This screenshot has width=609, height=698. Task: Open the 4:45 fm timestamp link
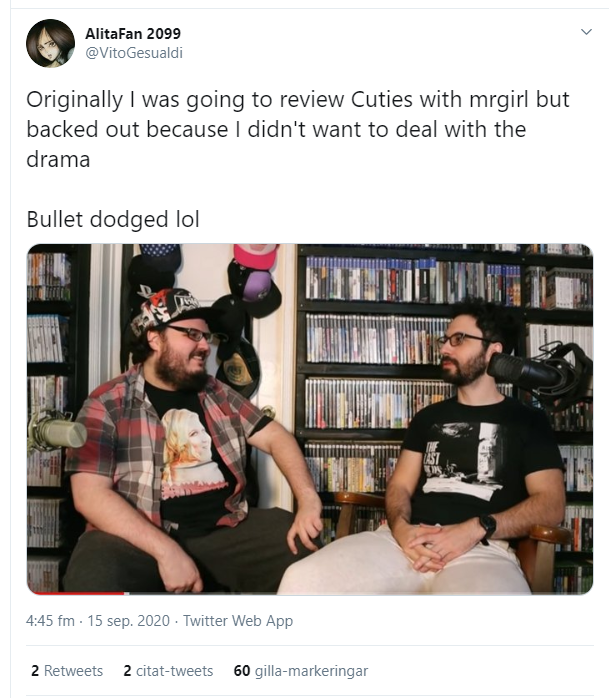tap(50, 621)
